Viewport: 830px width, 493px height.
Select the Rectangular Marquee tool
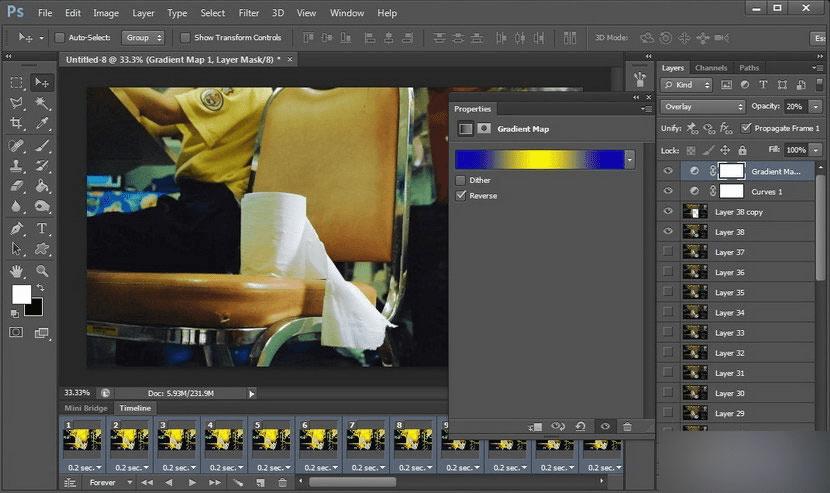(x=17, y=82)
